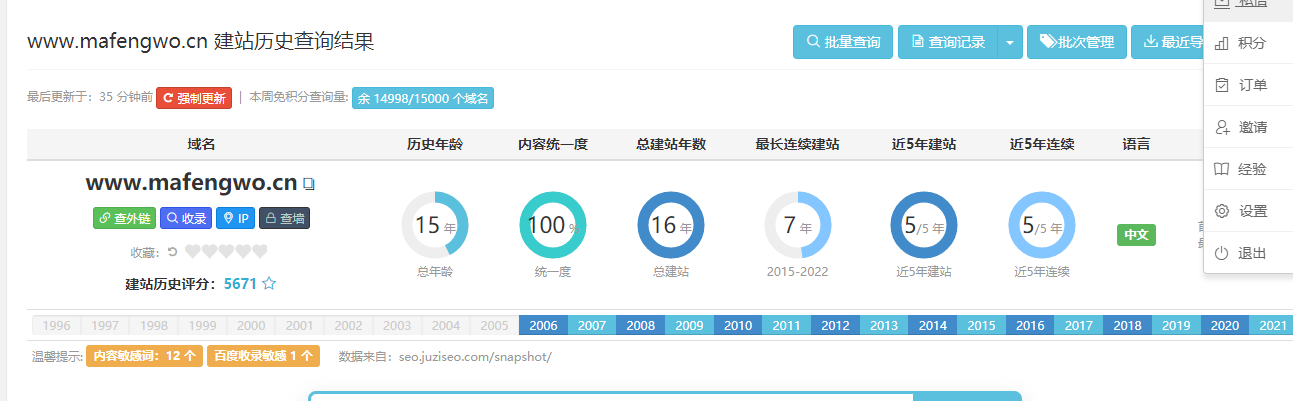
Task: Select year 2008 in the timeline
Action: (640, 325)
